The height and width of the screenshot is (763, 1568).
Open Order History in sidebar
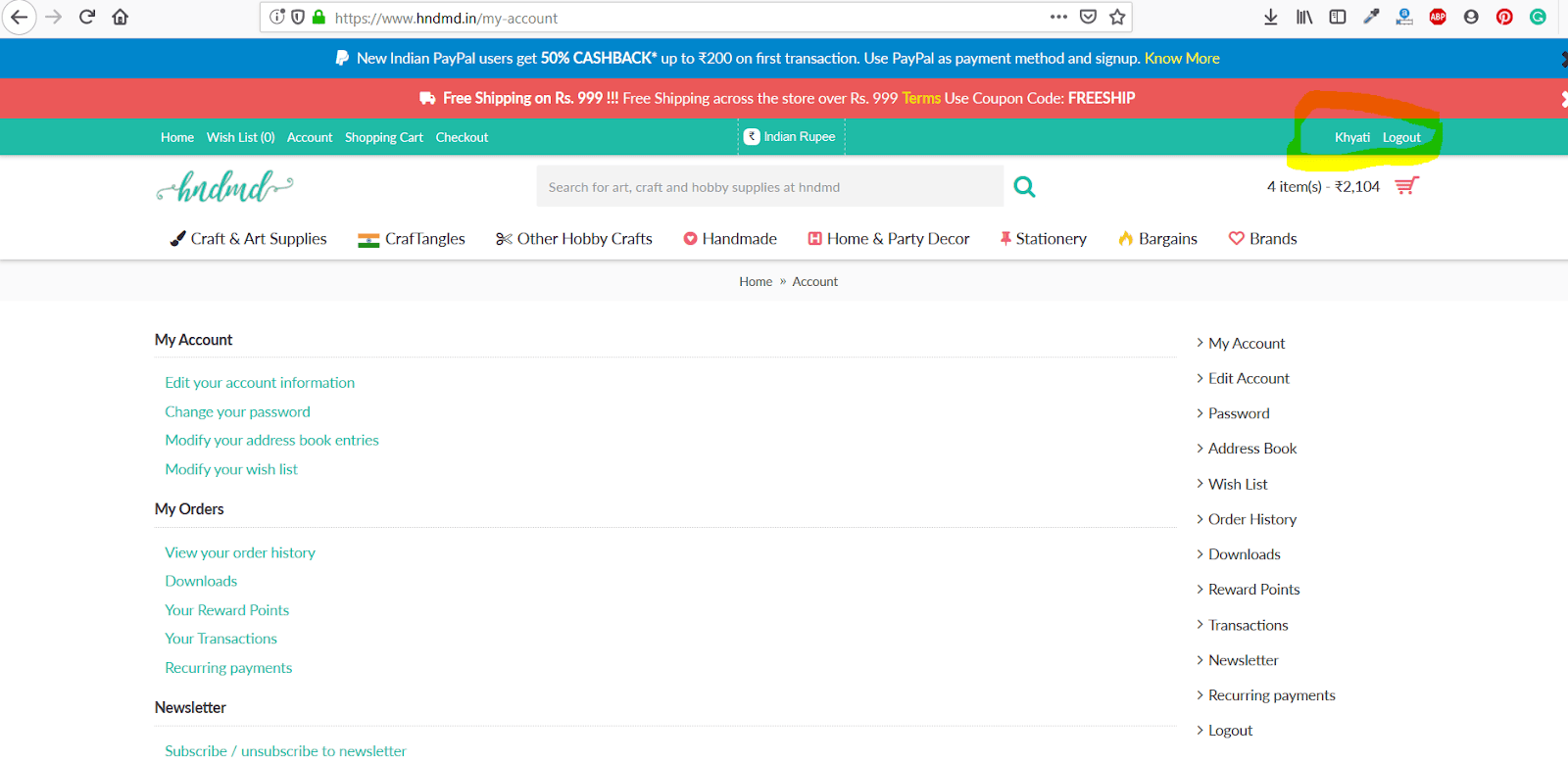click(1251, 519)
